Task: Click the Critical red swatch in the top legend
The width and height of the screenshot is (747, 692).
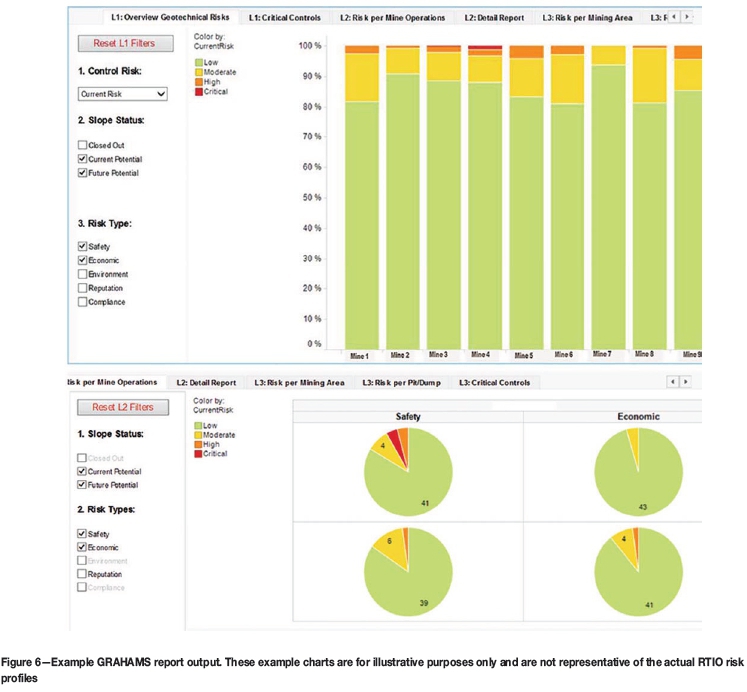Action: pos(198,92)
